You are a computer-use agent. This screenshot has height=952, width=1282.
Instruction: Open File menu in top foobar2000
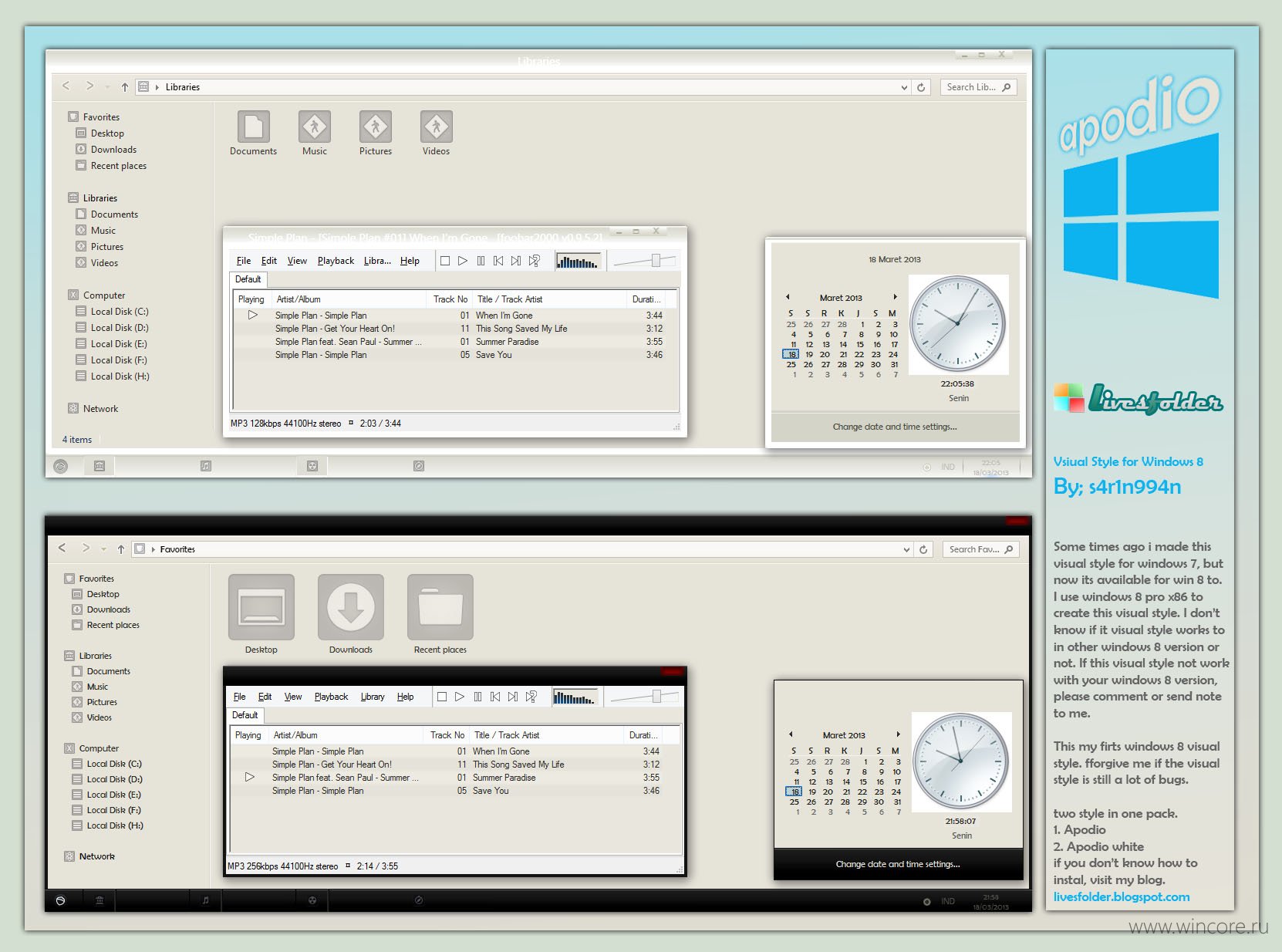click(x=244, y=261)
